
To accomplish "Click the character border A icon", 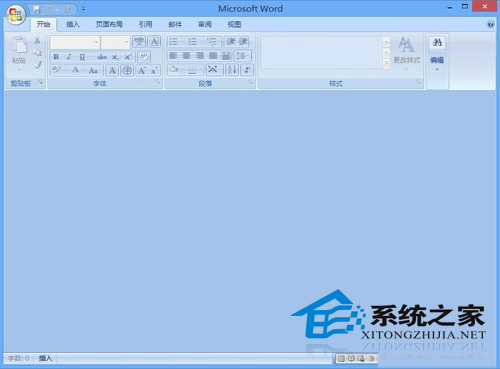I will tap(154, 42).
